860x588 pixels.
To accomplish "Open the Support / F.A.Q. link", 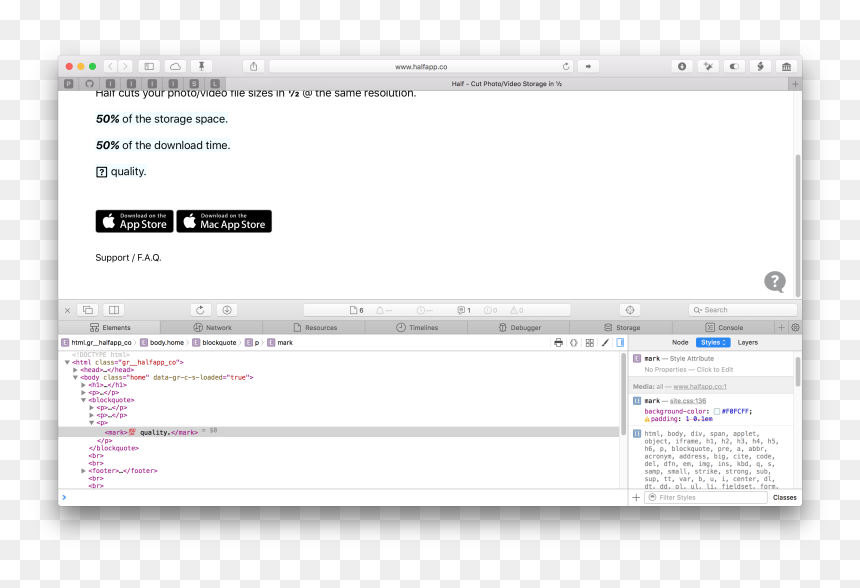I will (x=128, y=258).
